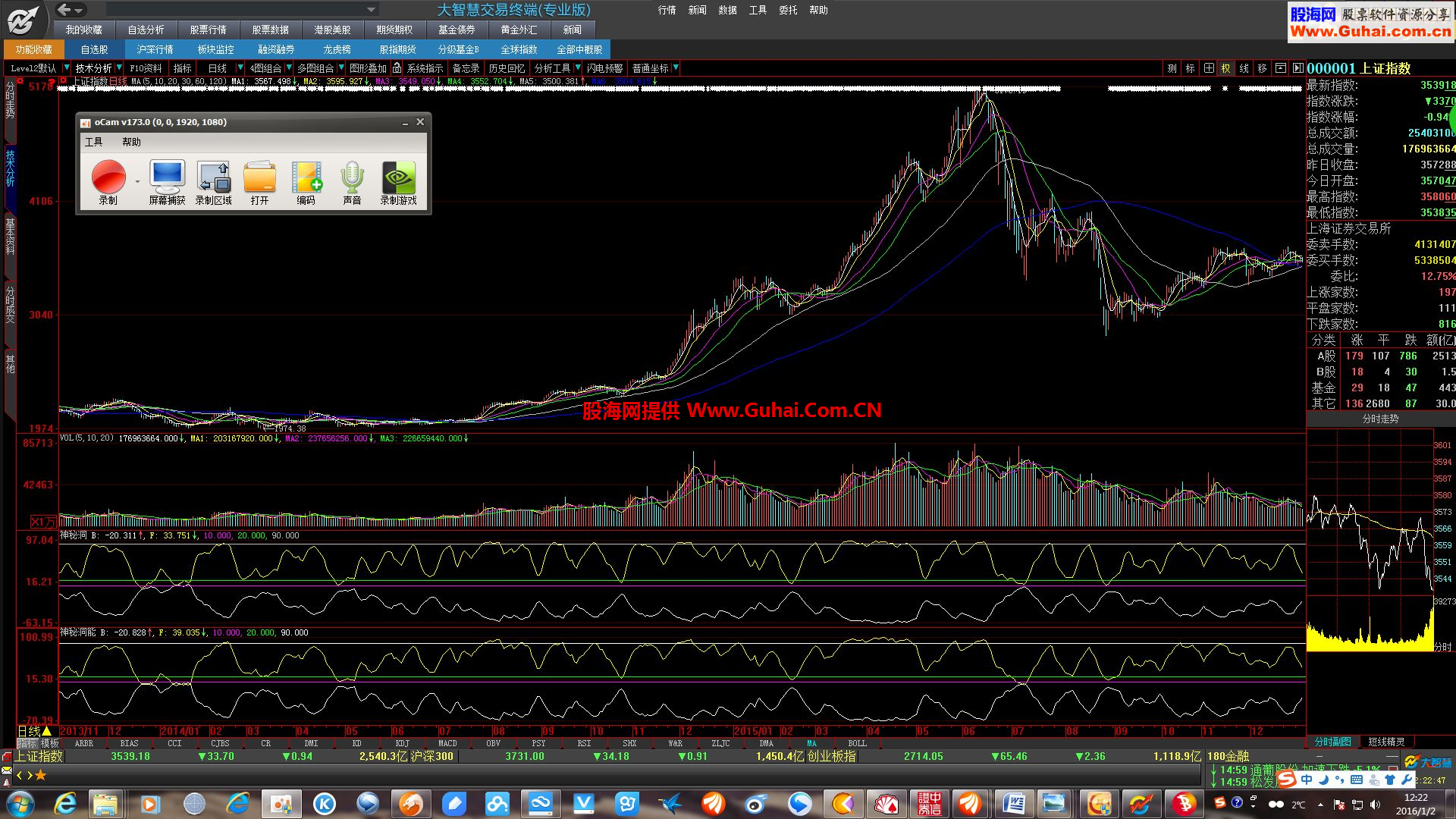1456x819 pixels.
Task: Click the Record Game icon in oCam
Action: [399, 177]
